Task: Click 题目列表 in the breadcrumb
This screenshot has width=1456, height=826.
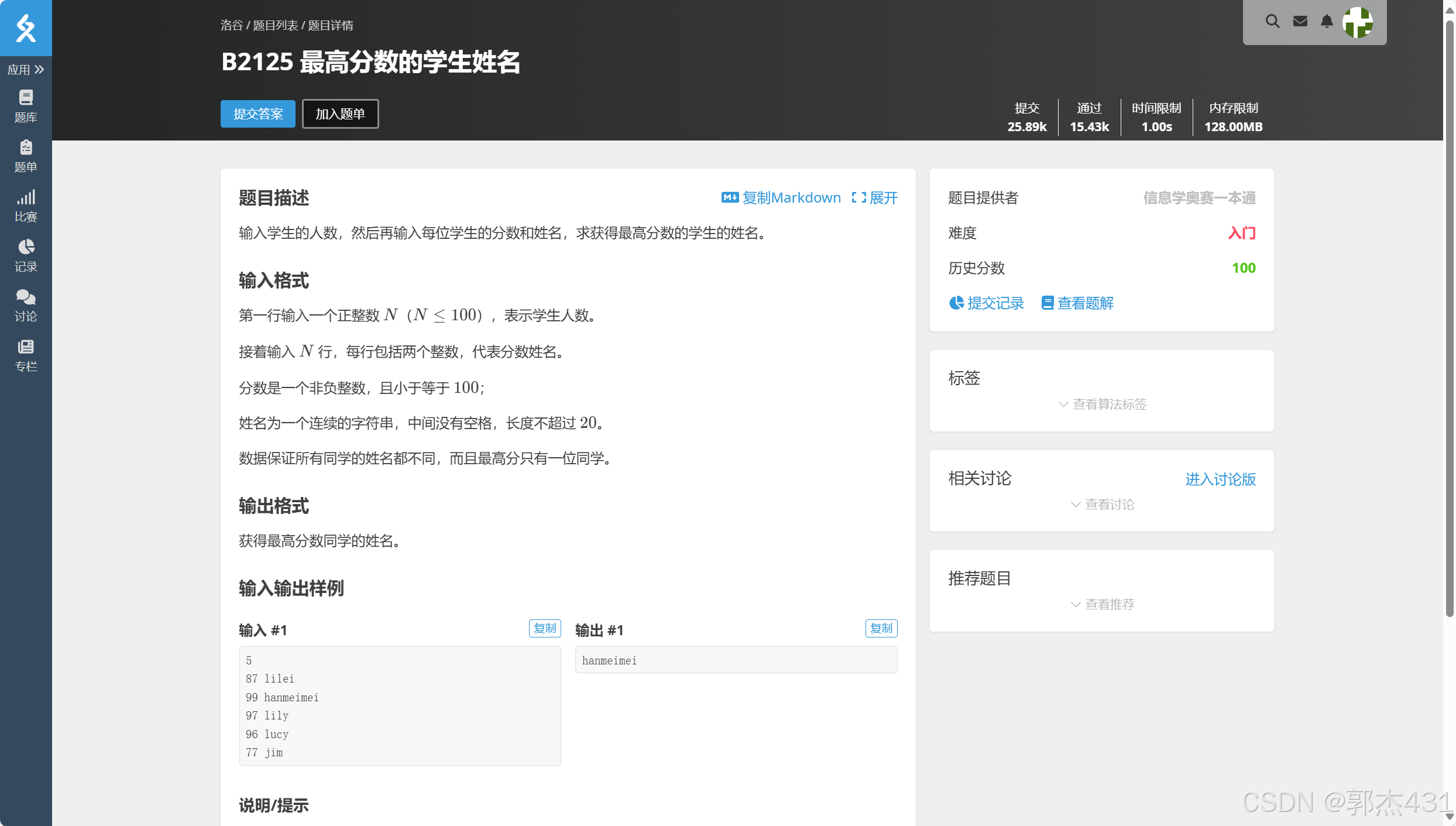Action: (275, 25)
